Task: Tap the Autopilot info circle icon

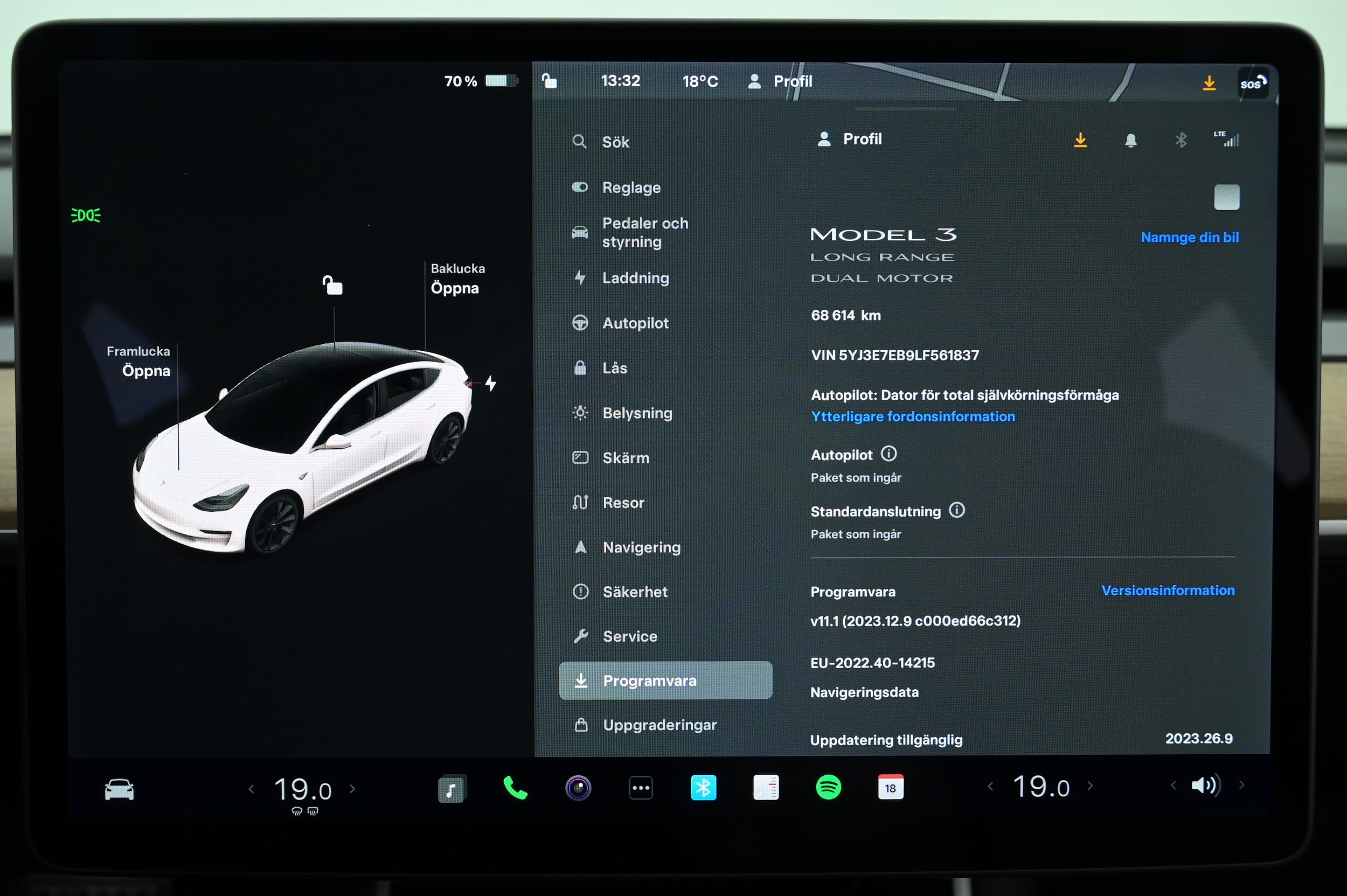Action: 888,454
